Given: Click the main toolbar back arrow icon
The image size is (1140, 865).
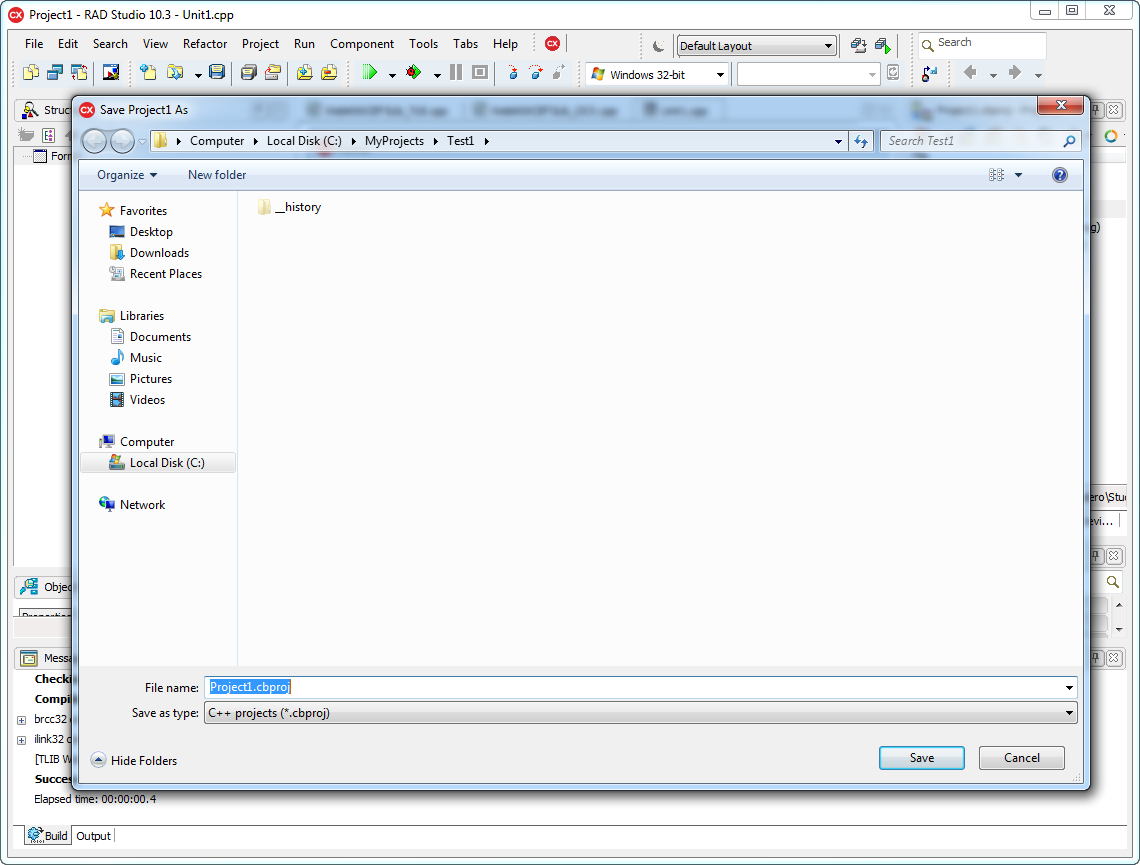Looking at the screenshot, I should pyautogui.click(x=970, y=73).
